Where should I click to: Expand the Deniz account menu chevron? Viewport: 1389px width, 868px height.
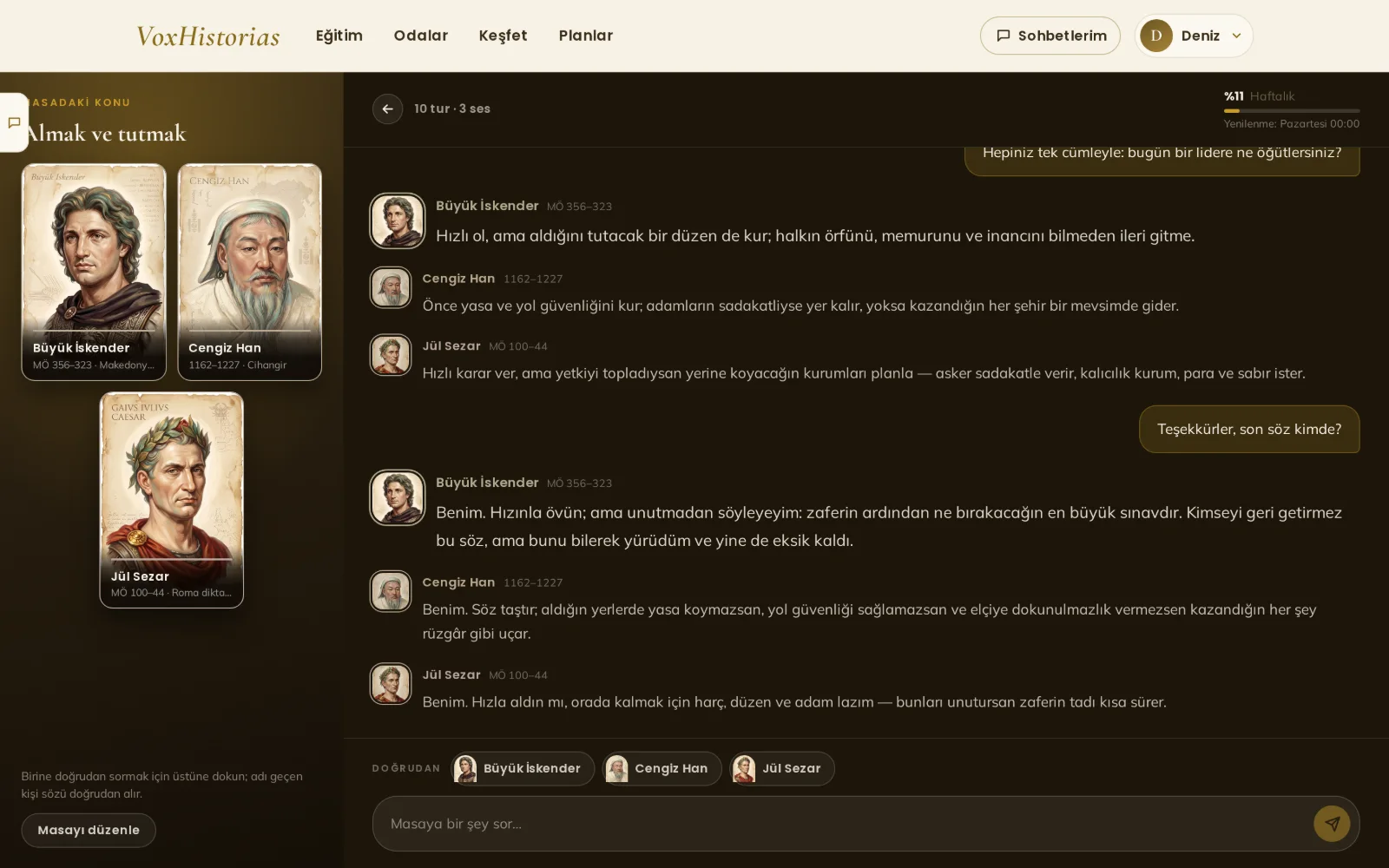pyautogui.click(x=1236, y=36)
